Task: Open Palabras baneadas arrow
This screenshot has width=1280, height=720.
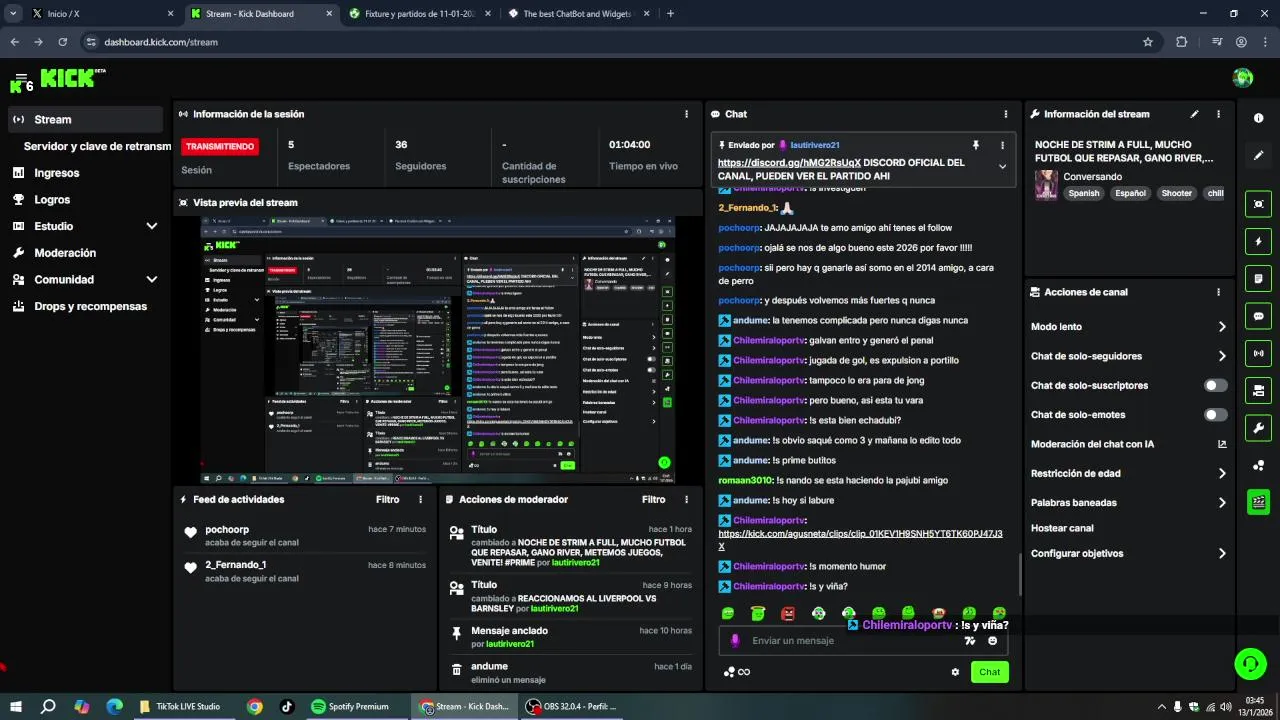Action: click(x=1222, y=503)
